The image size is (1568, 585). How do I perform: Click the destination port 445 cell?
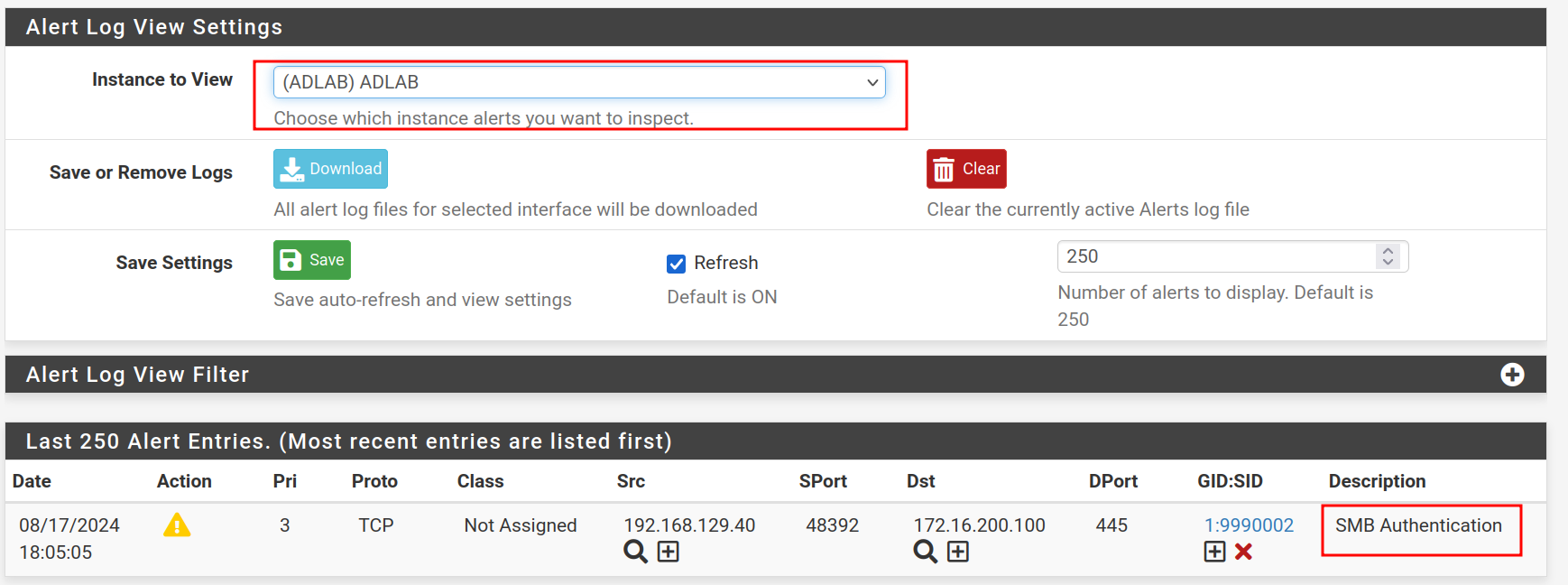(1111, 525)
